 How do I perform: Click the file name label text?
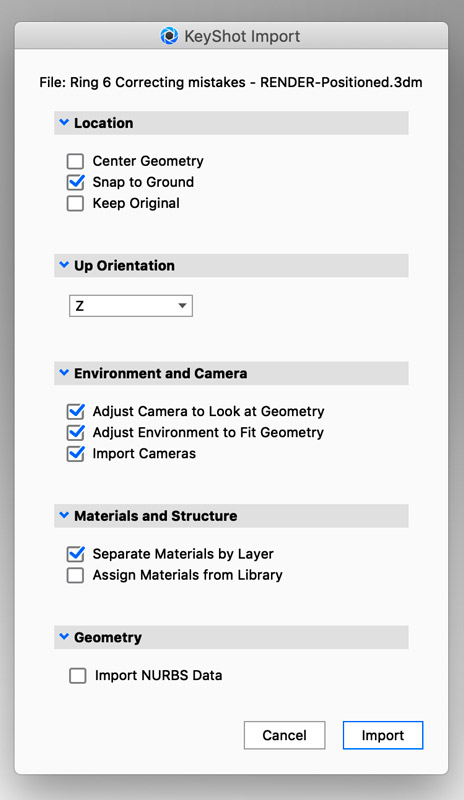coord(231,83)
